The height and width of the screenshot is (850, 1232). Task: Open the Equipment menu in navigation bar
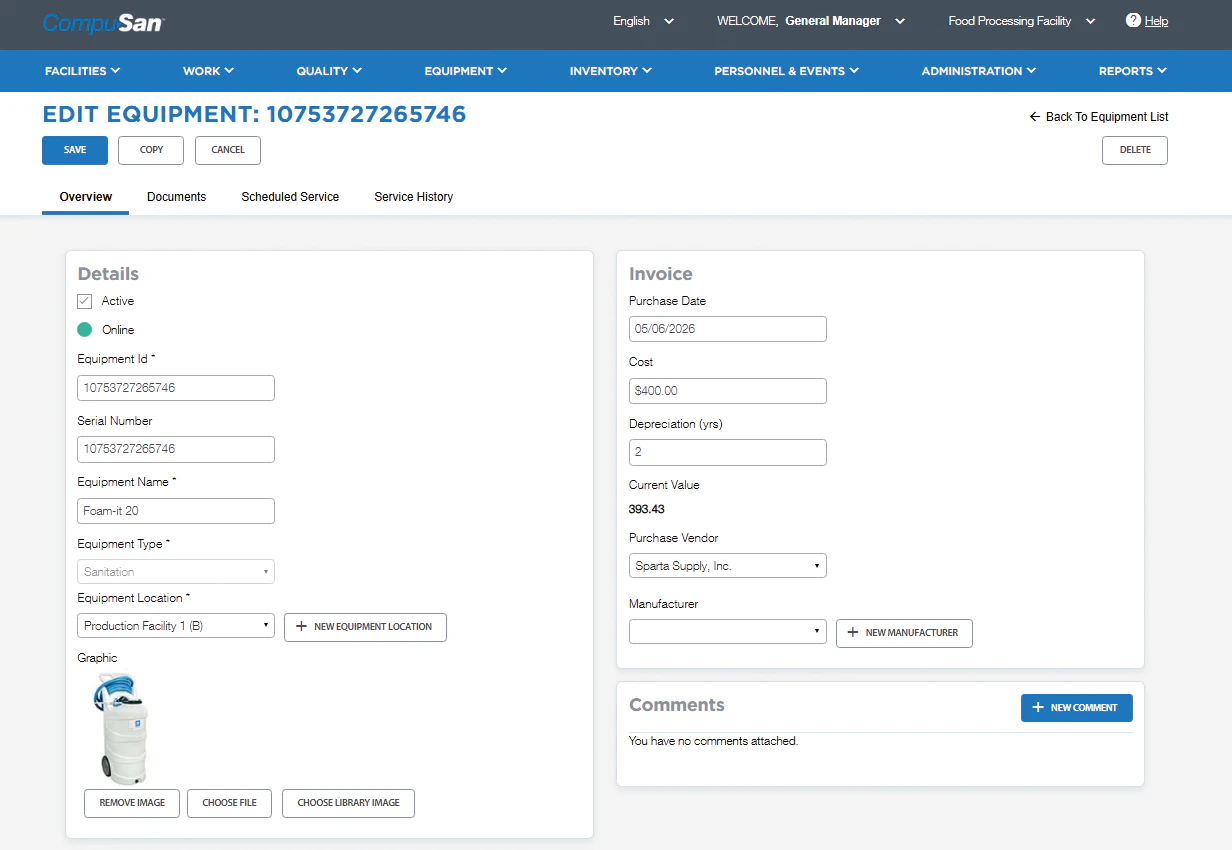(466, 71)
